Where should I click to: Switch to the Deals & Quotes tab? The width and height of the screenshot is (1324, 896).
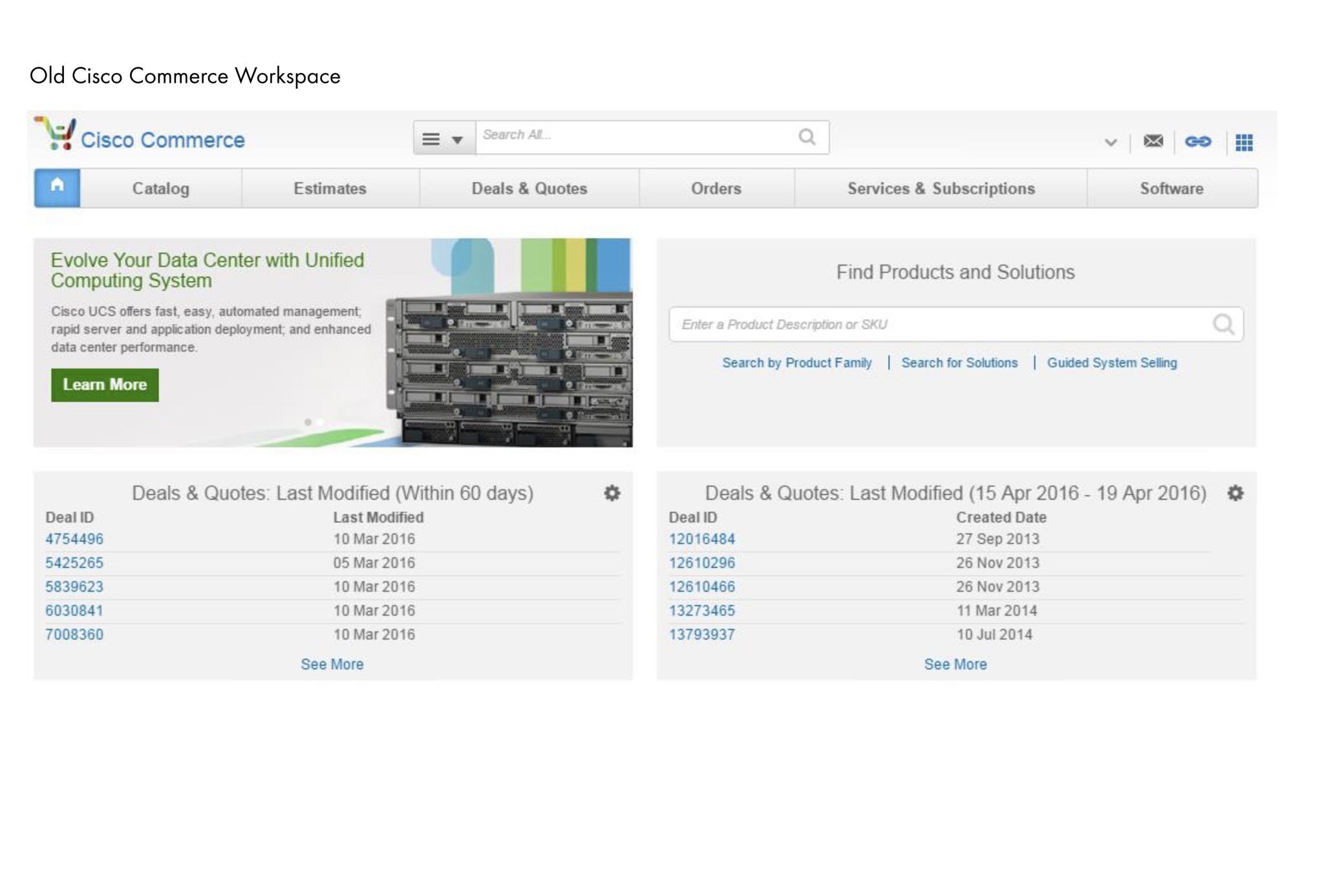click(529, 188)
